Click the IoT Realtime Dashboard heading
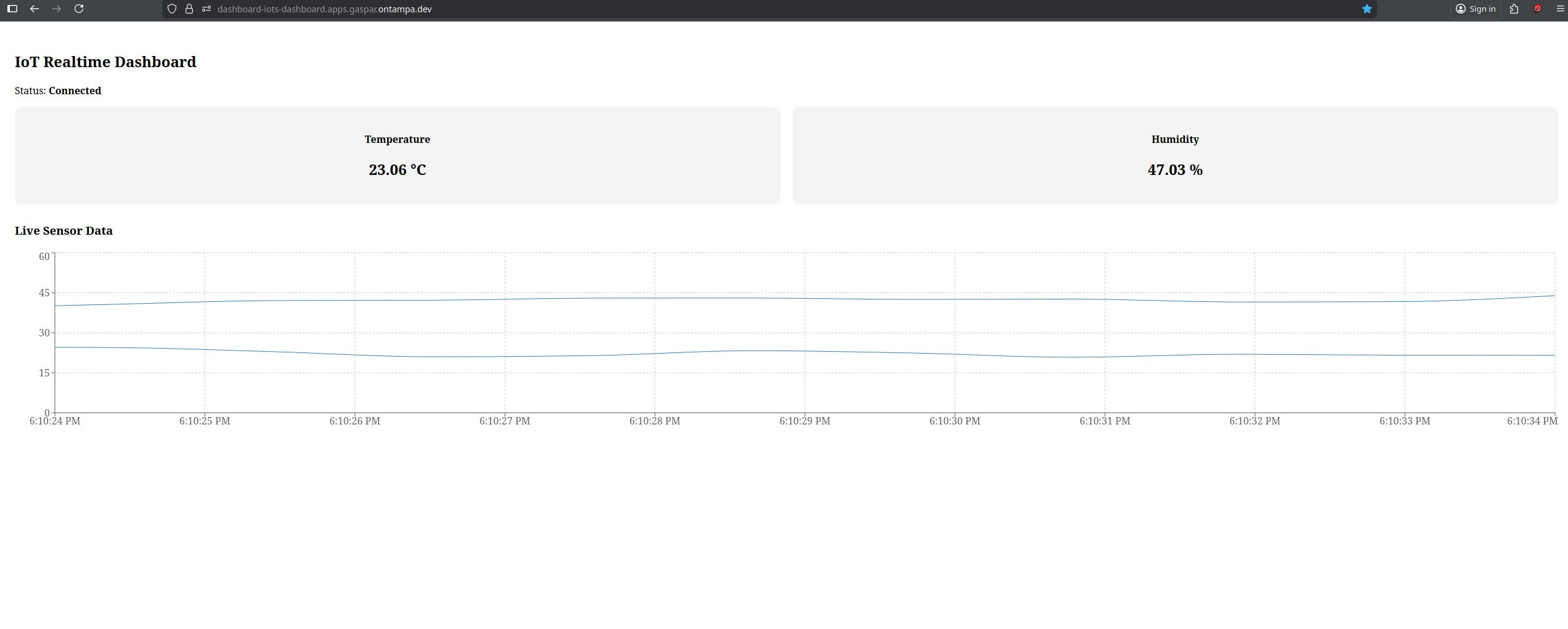This screenshot has height=629, width=1568. point(105,62)
